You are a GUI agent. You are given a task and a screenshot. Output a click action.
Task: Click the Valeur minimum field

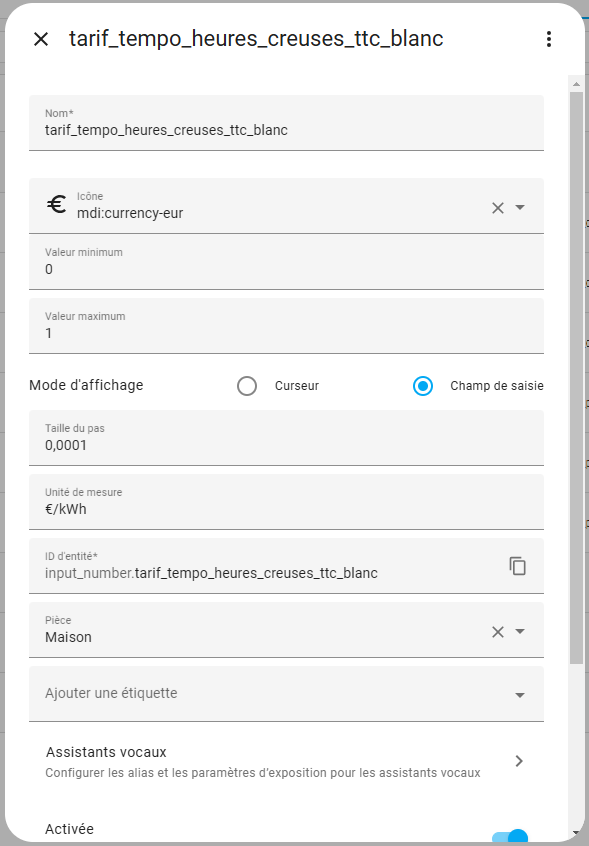286,262
